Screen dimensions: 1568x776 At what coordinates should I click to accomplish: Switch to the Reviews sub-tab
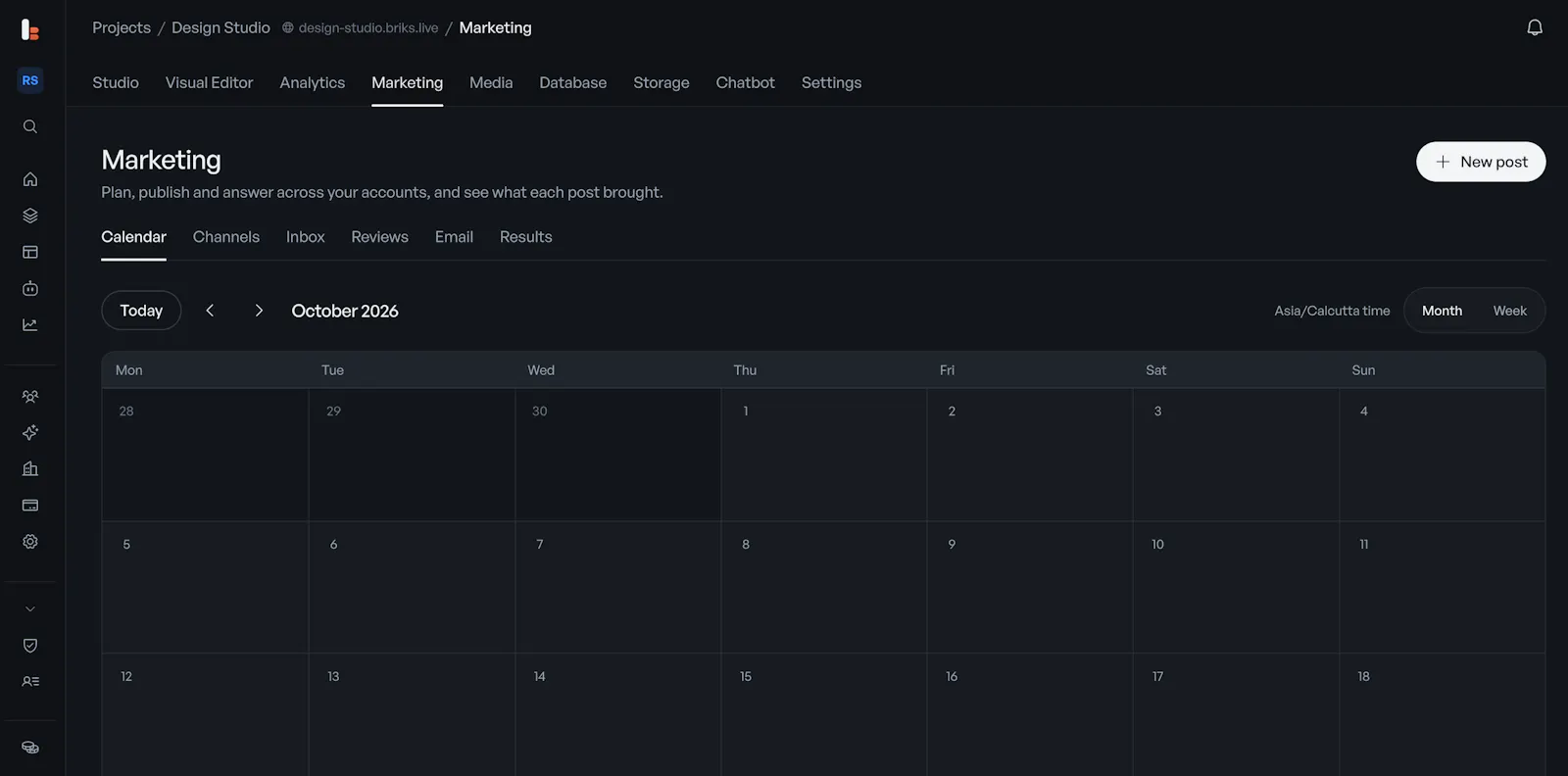(379, 237)
